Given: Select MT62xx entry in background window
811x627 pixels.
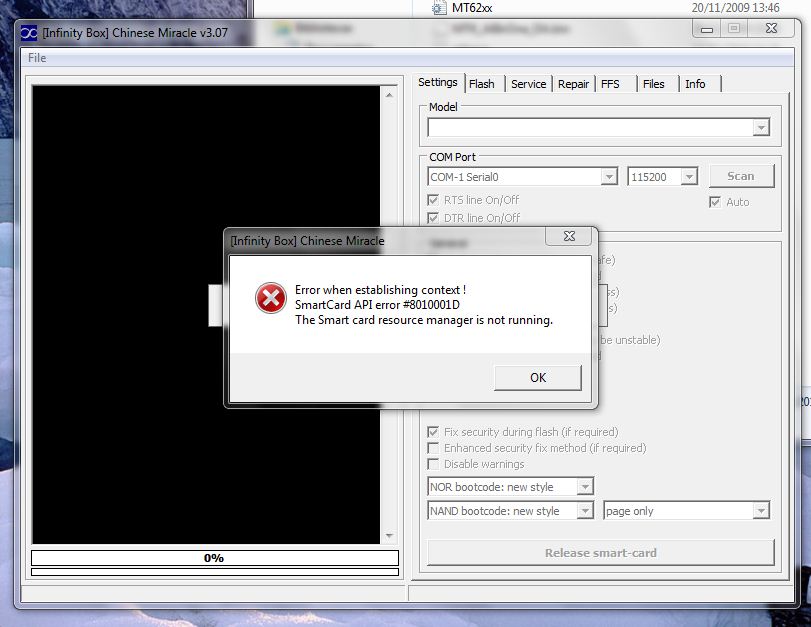Looking at the screenshot, I should coord(472,8).
